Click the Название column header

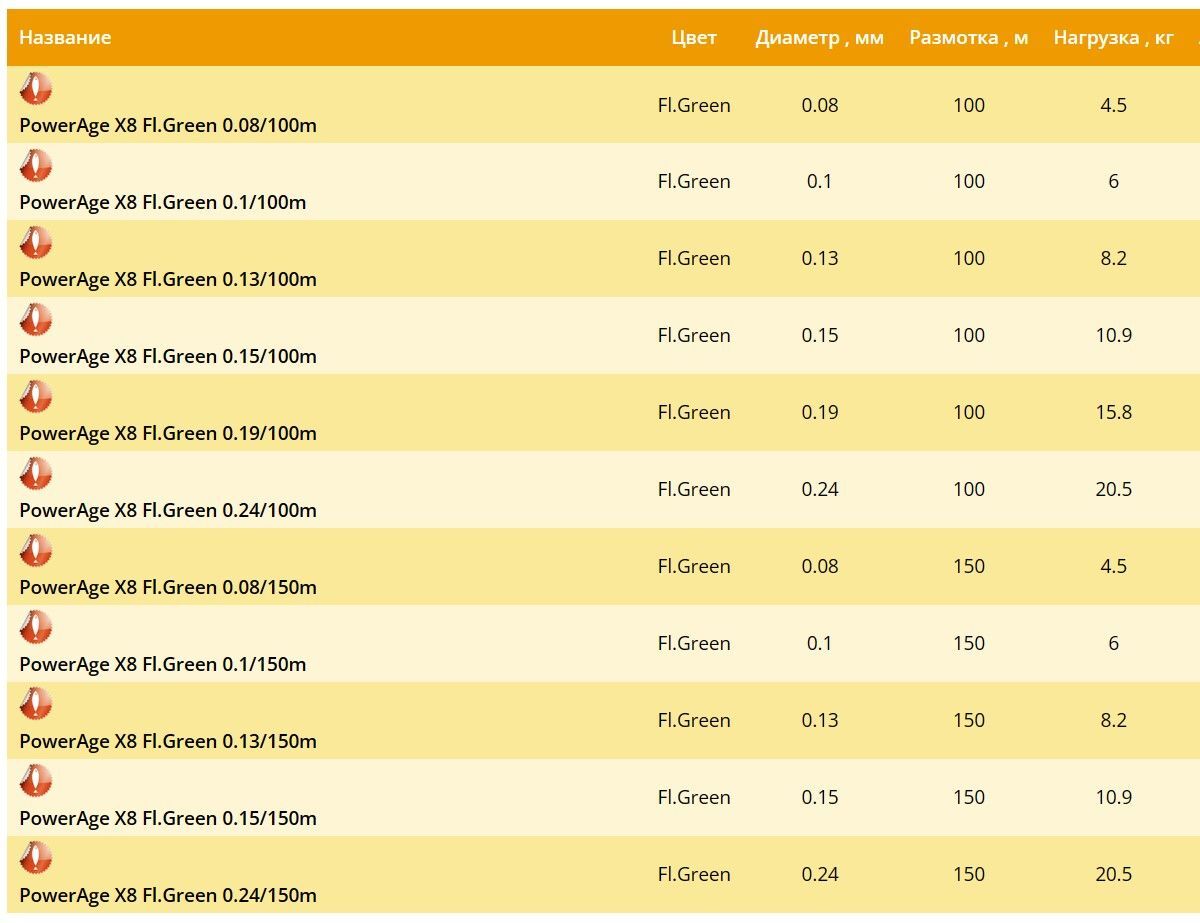(x=65, y=38)
